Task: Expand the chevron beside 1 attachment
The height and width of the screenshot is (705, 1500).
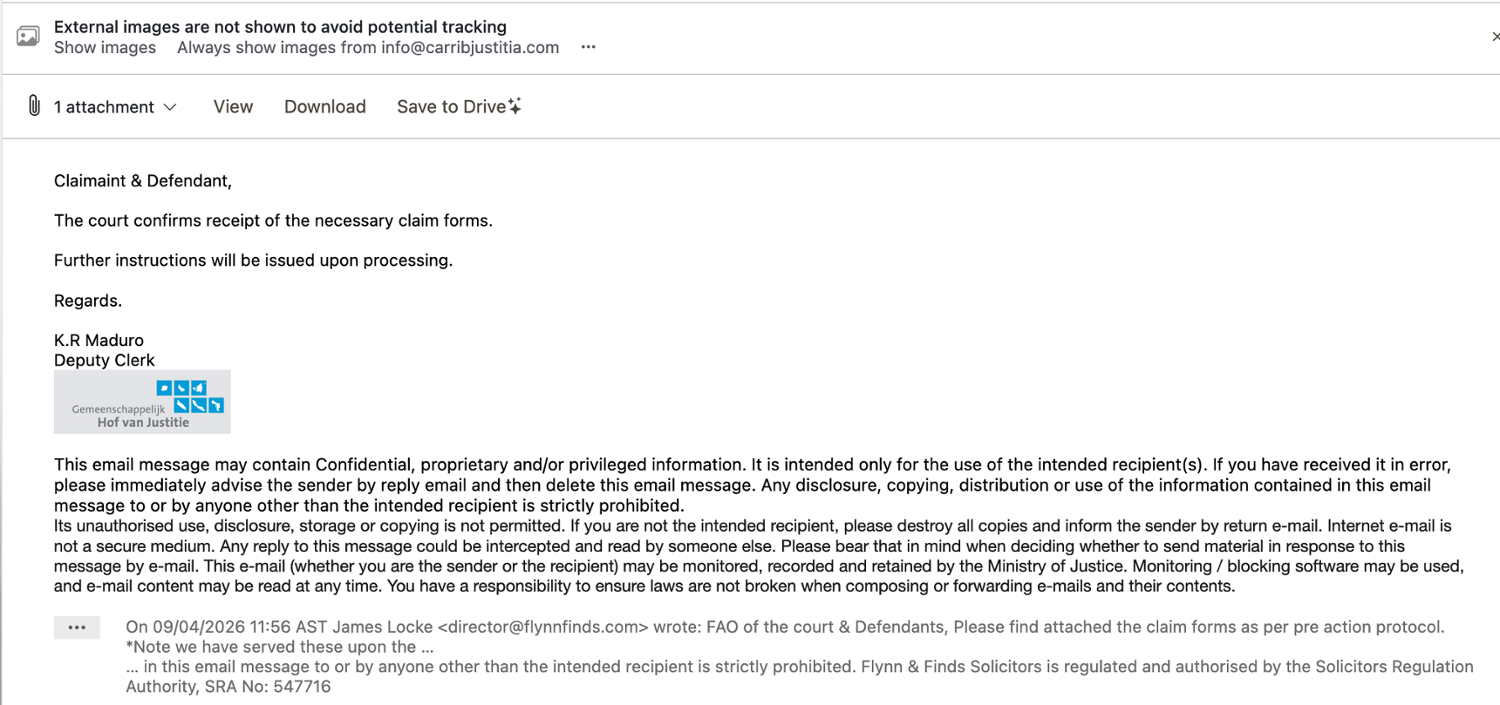Action: click(x=170, y=107)
